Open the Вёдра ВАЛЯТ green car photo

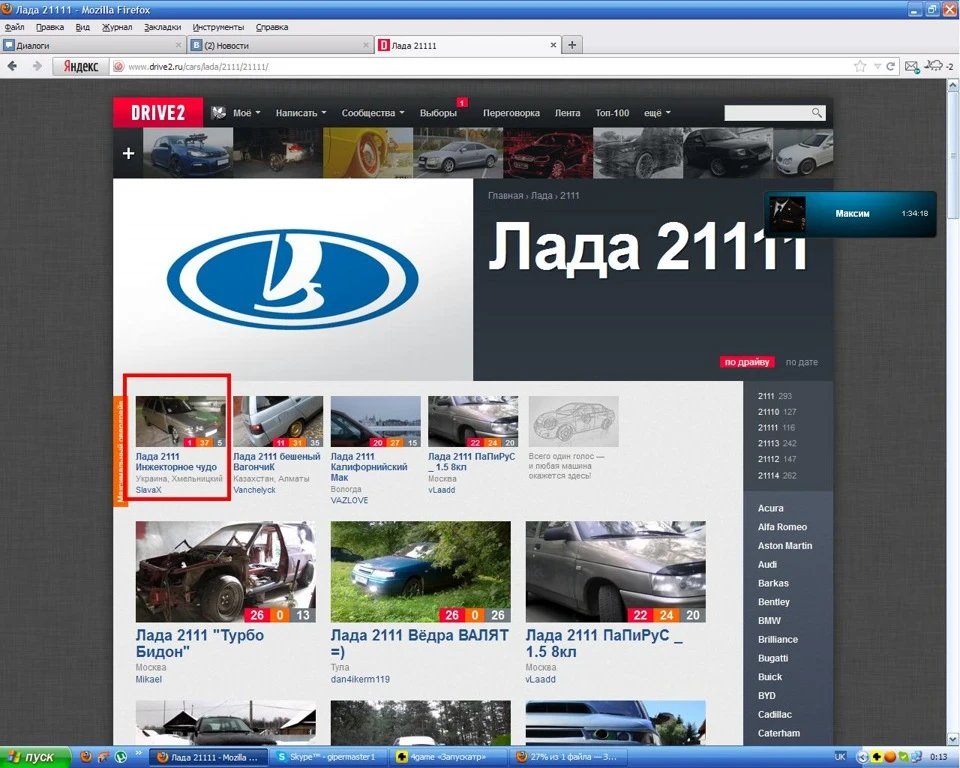click(421, 572)
